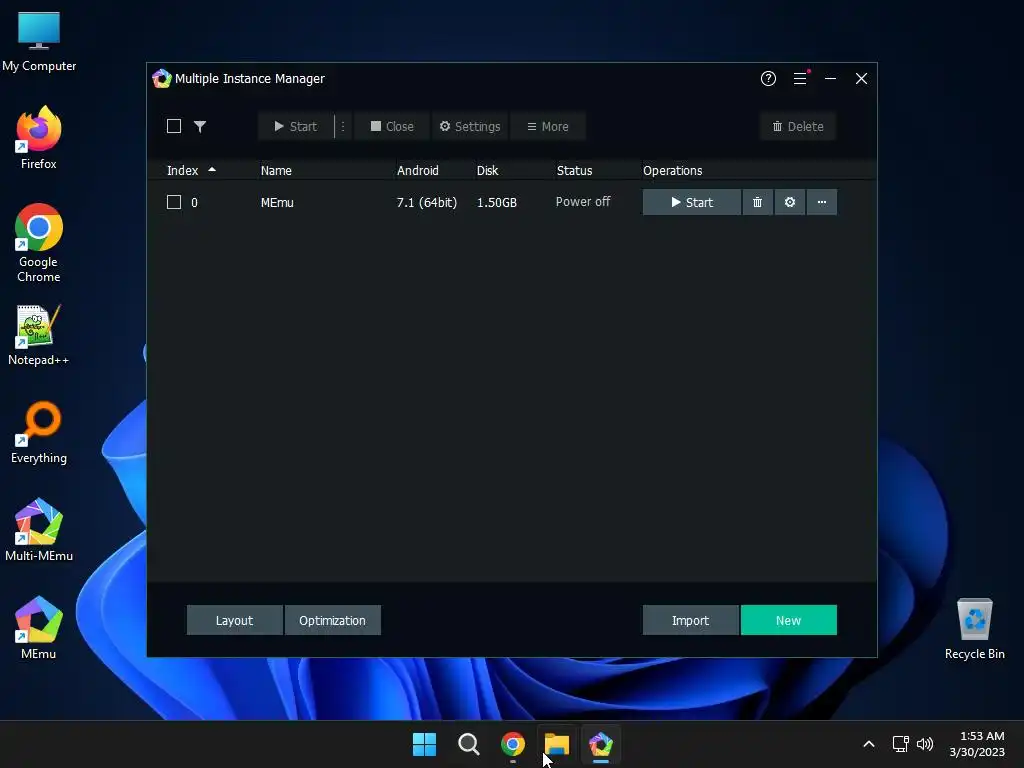Viewport: 1024px width, 768px height.
Task: Click the toolbar Close button
Action: click(x=392, y=127)
